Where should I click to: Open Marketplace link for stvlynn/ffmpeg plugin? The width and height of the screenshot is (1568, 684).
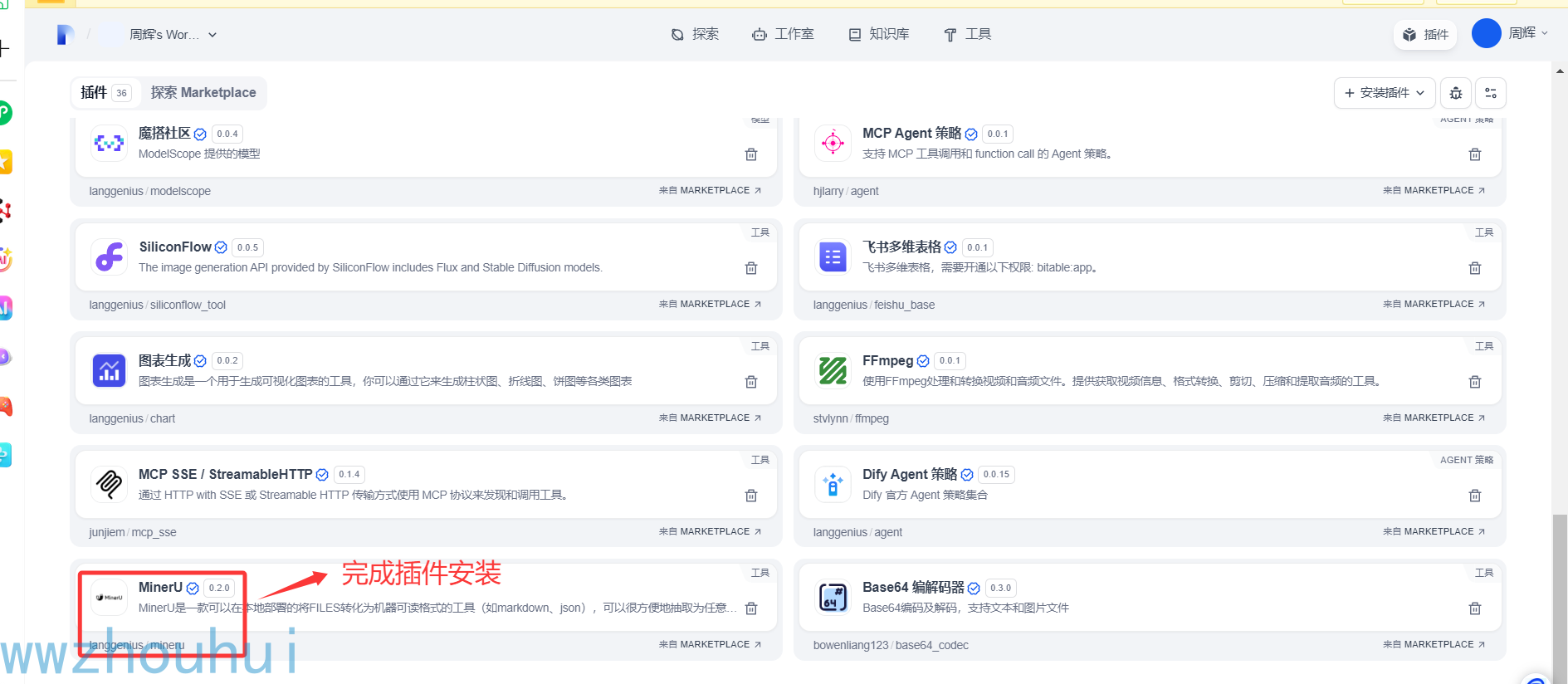point(1434,418)
